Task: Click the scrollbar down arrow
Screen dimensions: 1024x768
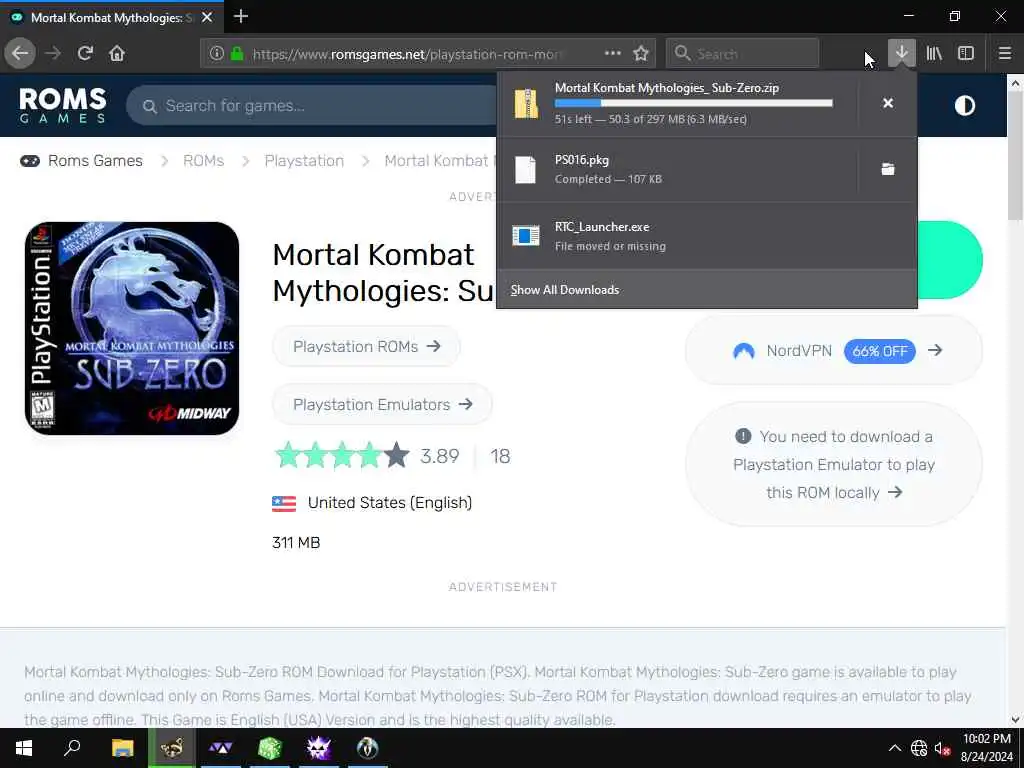Action: [x=1015, y=720]
